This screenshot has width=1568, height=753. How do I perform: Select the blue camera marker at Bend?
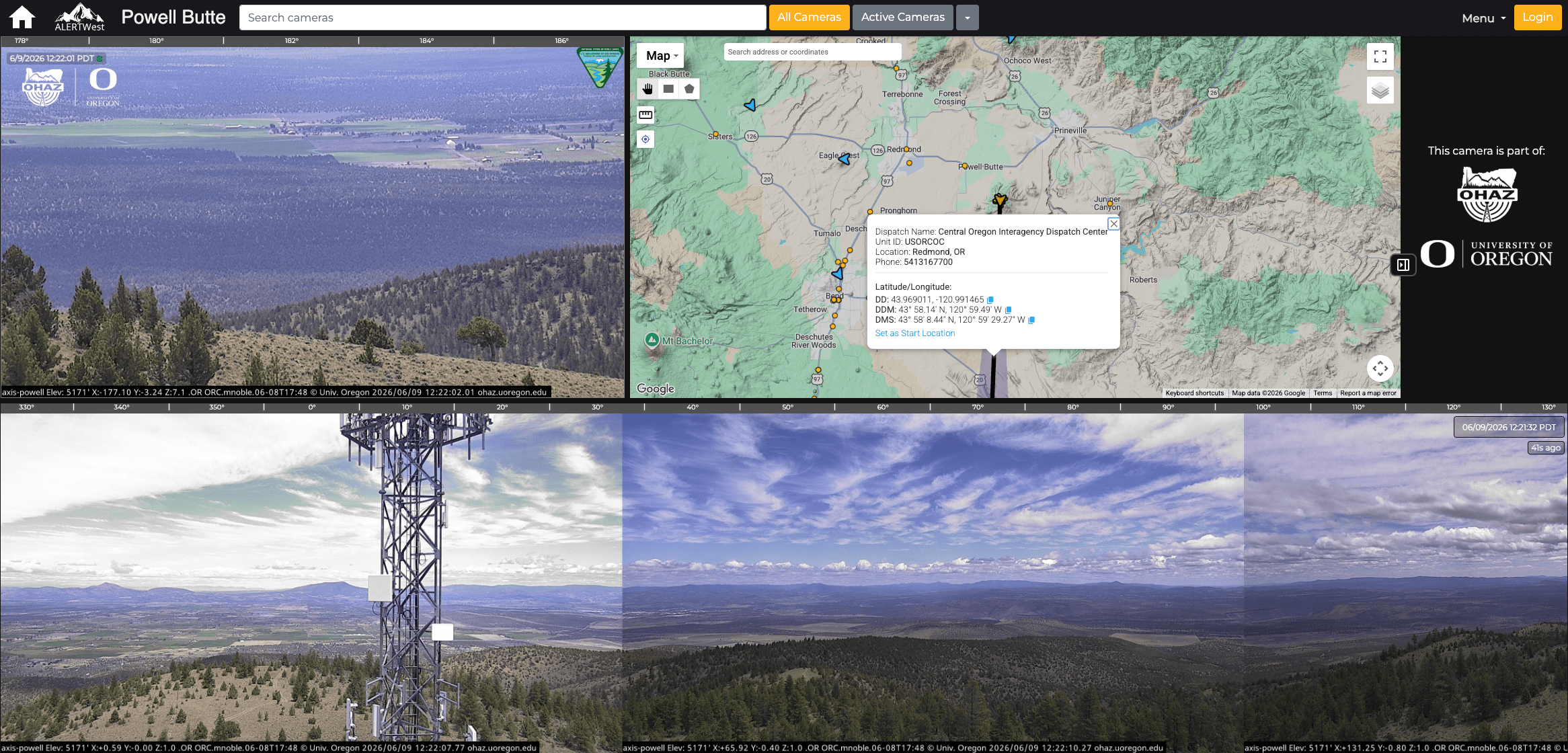click(838, 274)
